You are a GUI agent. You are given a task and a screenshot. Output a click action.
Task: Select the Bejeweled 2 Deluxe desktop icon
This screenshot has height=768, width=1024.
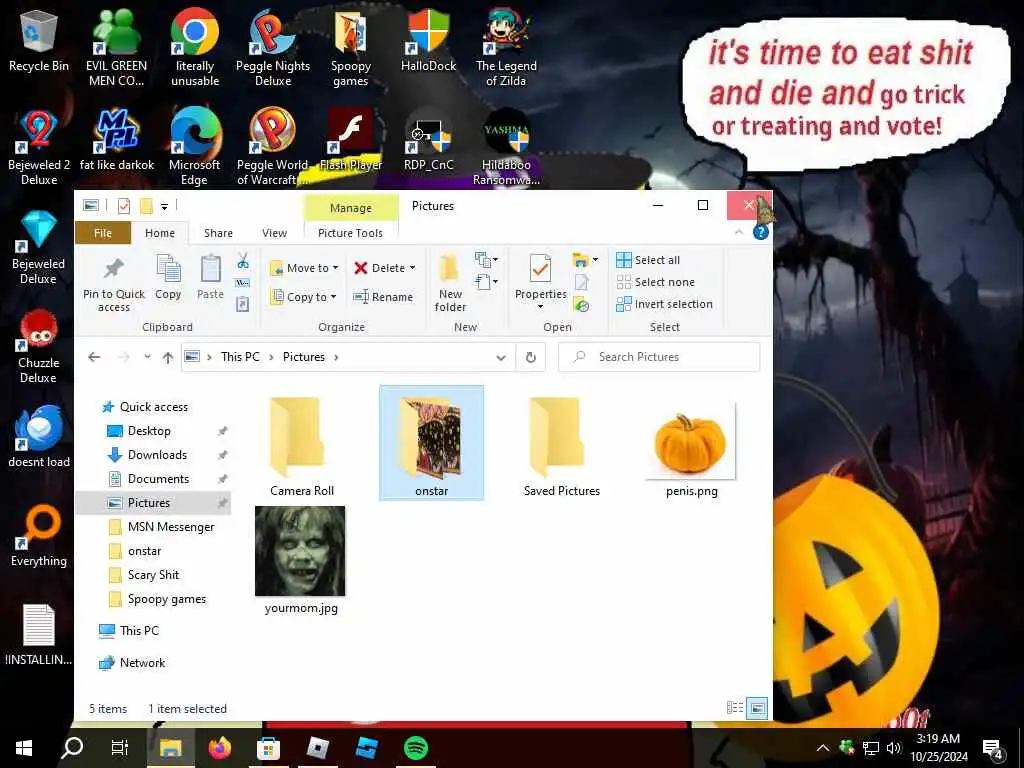coord(39,148)
